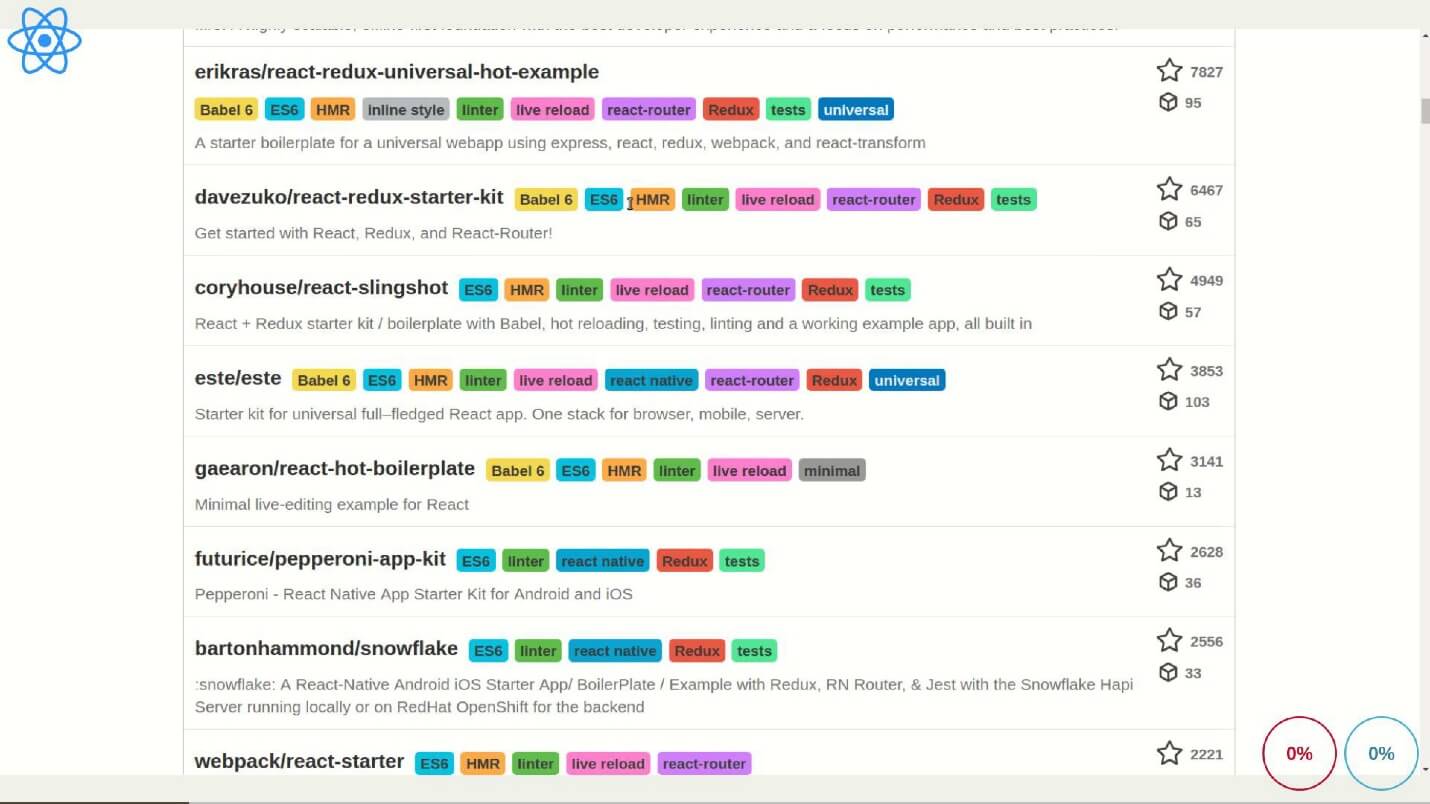
Task: Click 'Get started with React, Redux, and React-Router!' description
Action: pyautogui.click(x=373, y=233)
